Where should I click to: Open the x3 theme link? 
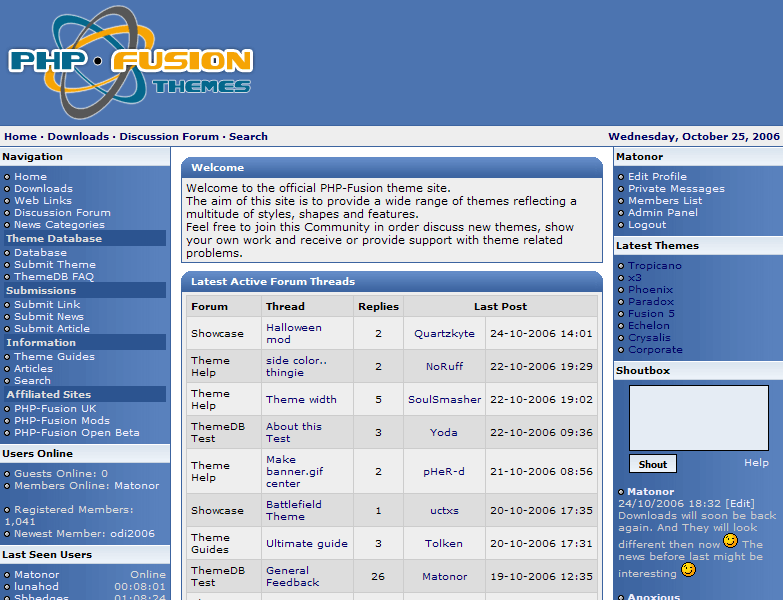(635, 278)
